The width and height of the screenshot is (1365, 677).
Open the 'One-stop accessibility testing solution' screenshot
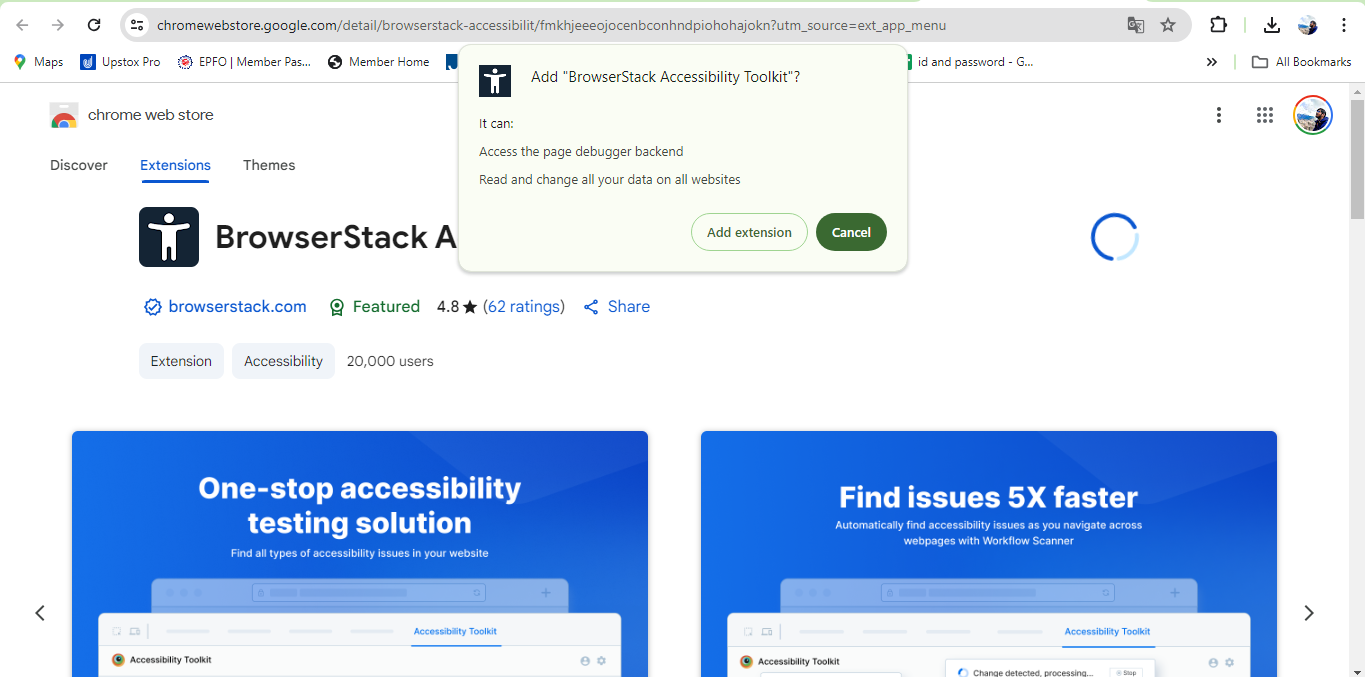360,554
